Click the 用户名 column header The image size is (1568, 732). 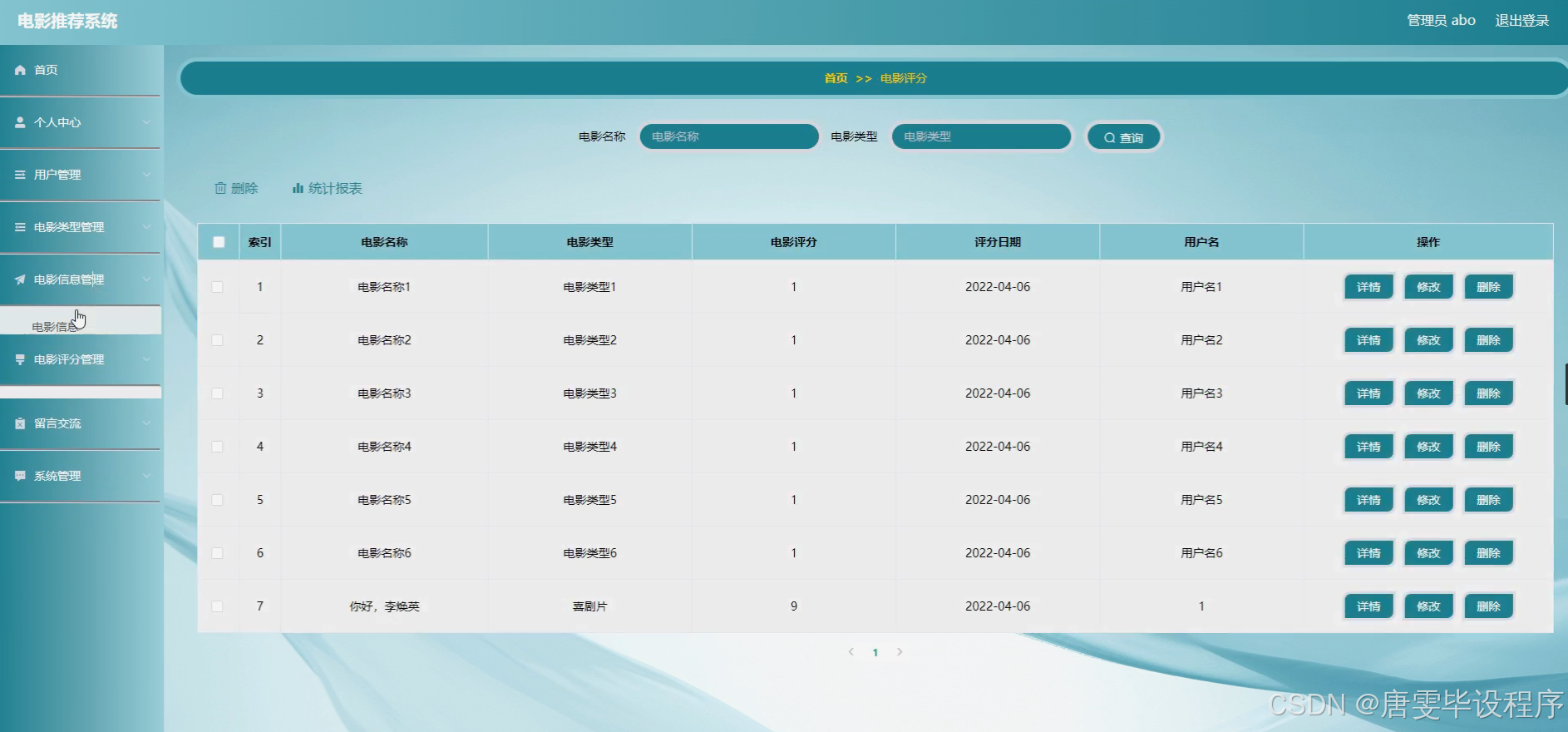[x=1201, y=242]
